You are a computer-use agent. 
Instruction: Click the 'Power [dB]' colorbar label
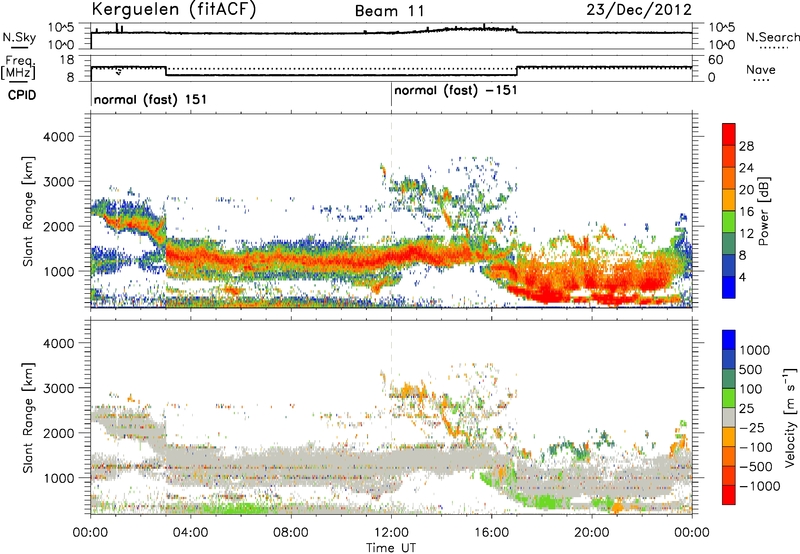(x=763, y=211)
